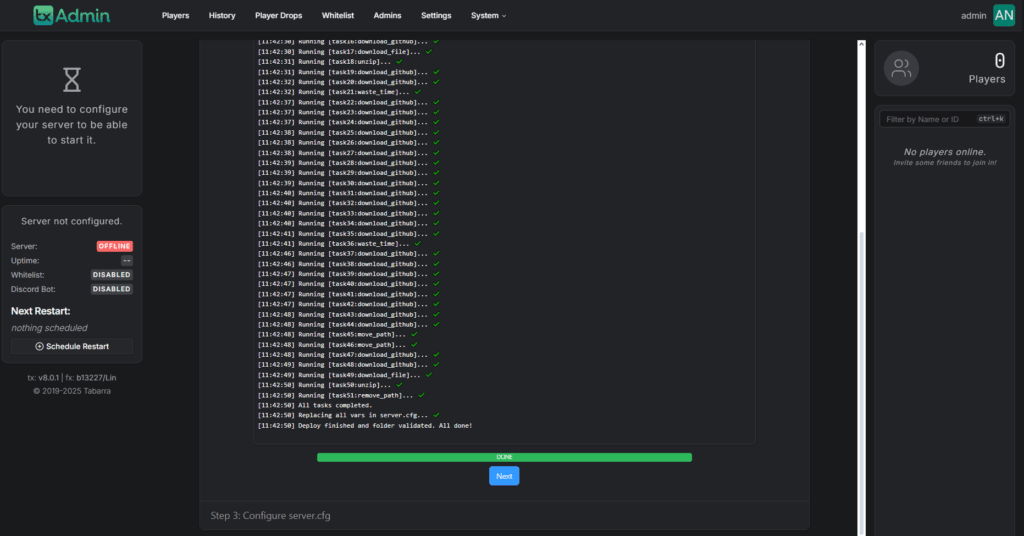Click the players group icon
The image size is (1024, 536).
[x=902, y=68]
